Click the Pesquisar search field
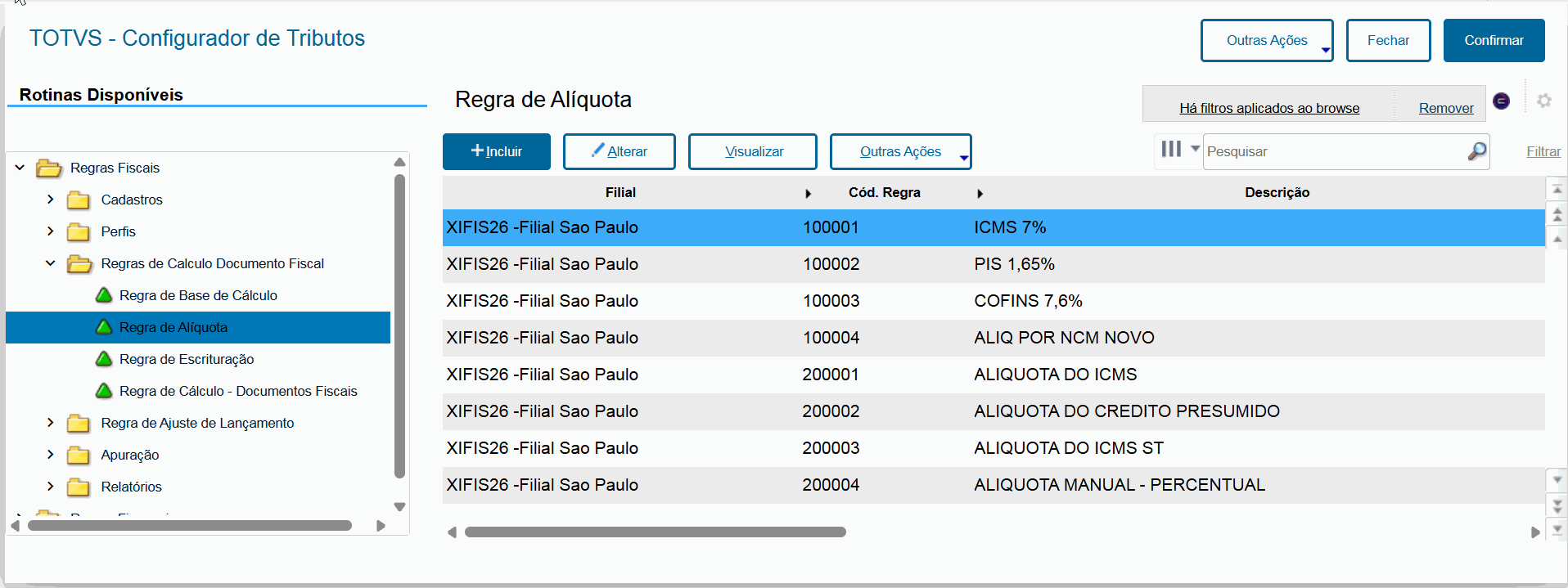 pyautogui.click(x=1334, y=152)
